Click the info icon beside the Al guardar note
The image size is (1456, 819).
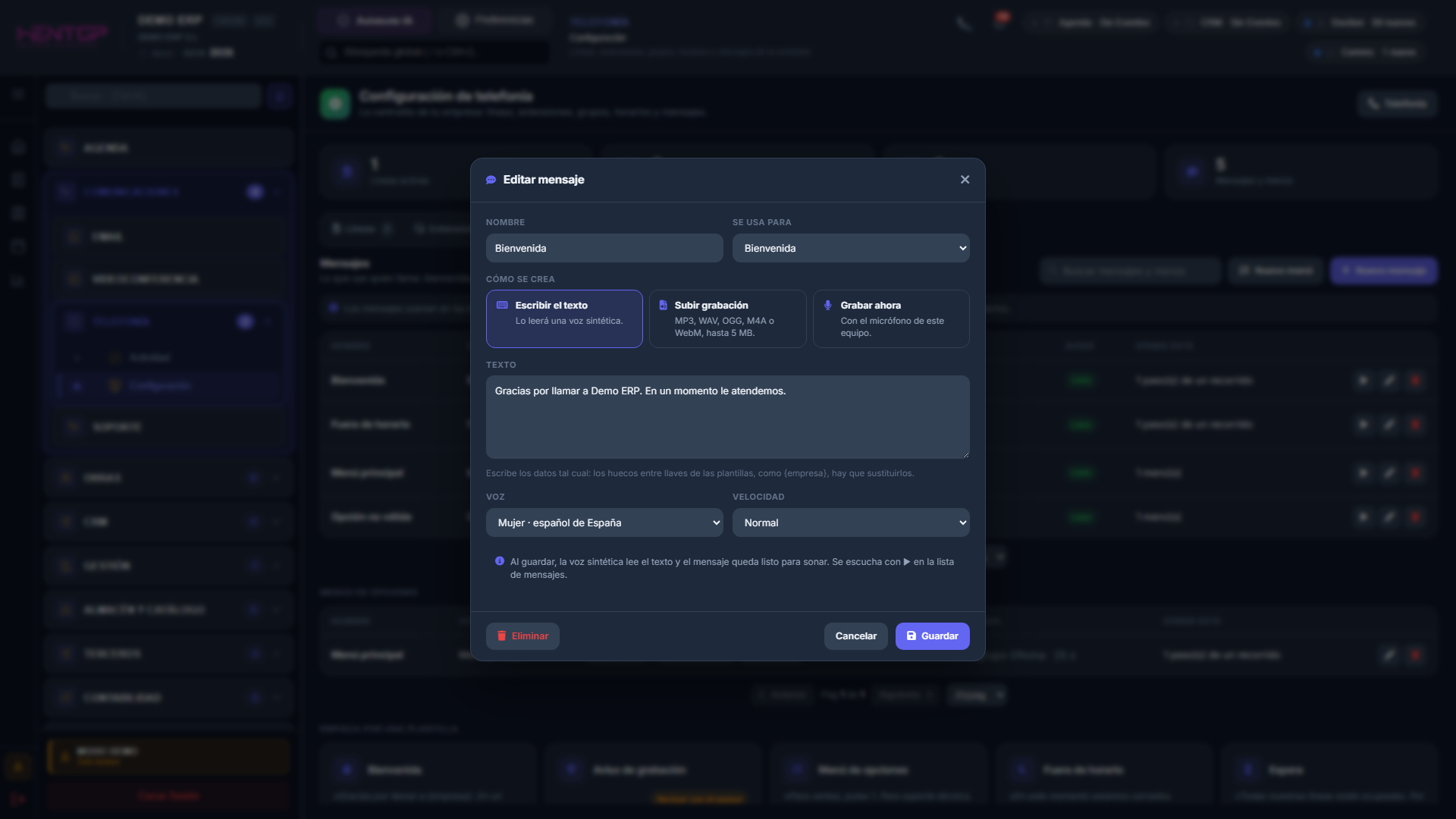pos(500,561)
